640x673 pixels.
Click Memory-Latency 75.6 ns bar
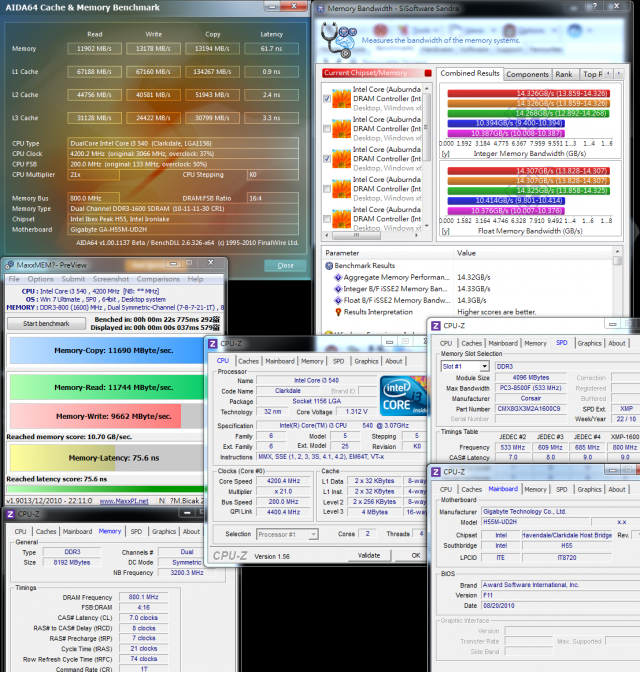106,458
